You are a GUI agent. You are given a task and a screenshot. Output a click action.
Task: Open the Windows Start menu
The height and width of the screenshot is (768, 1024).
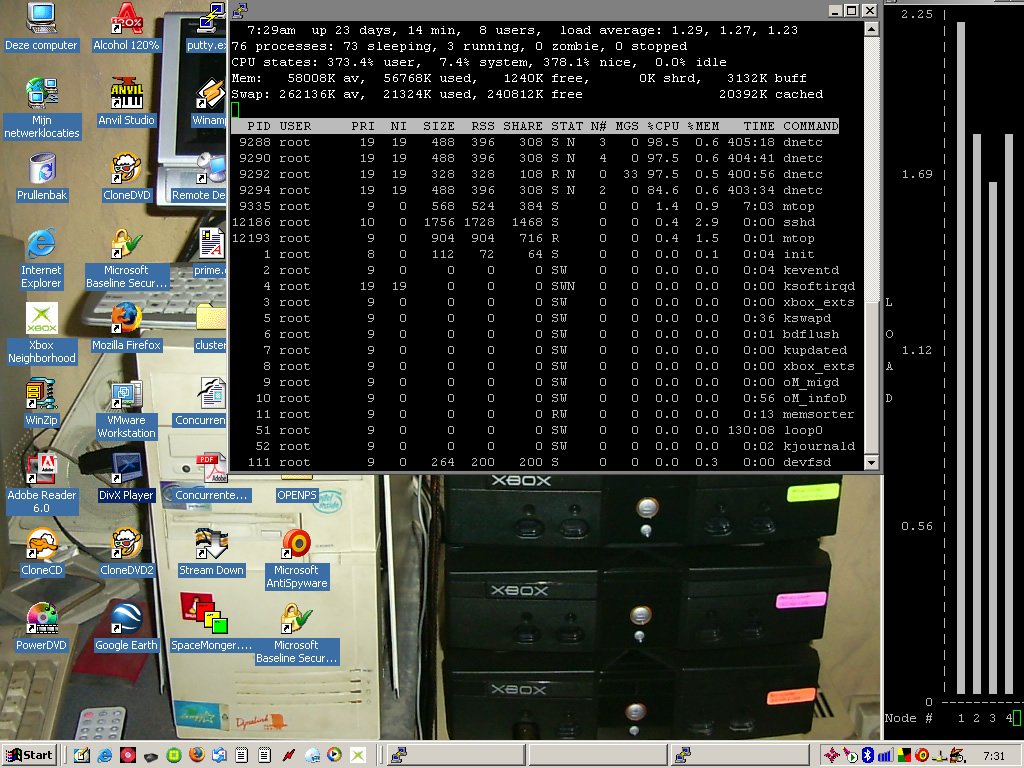pyautogui.click(x=29, y=755)
